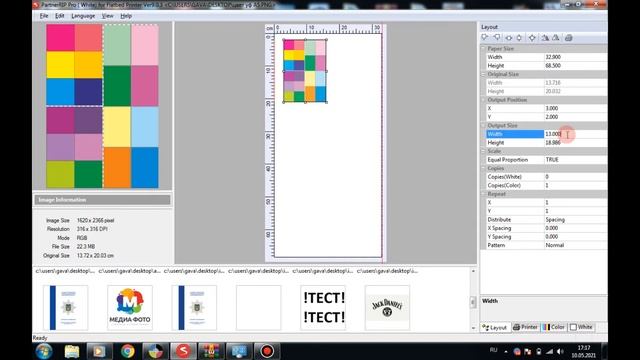Collapse the Output Position section
Viewport: 640px width, 360px height.
pyautogui.click(x=484, y=100)
